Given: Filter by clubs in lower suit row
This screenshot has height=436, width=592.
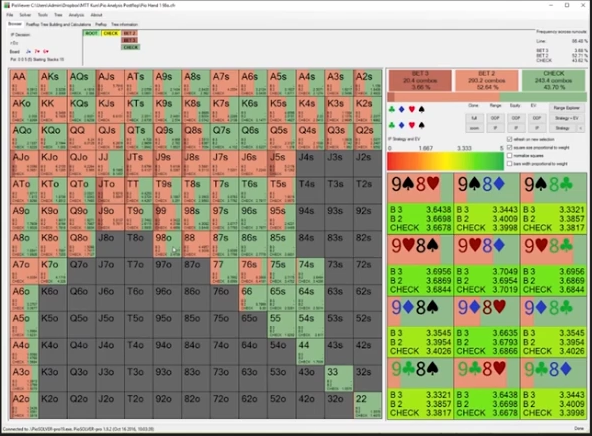Looking at the screenshot, I should point(392,125).
